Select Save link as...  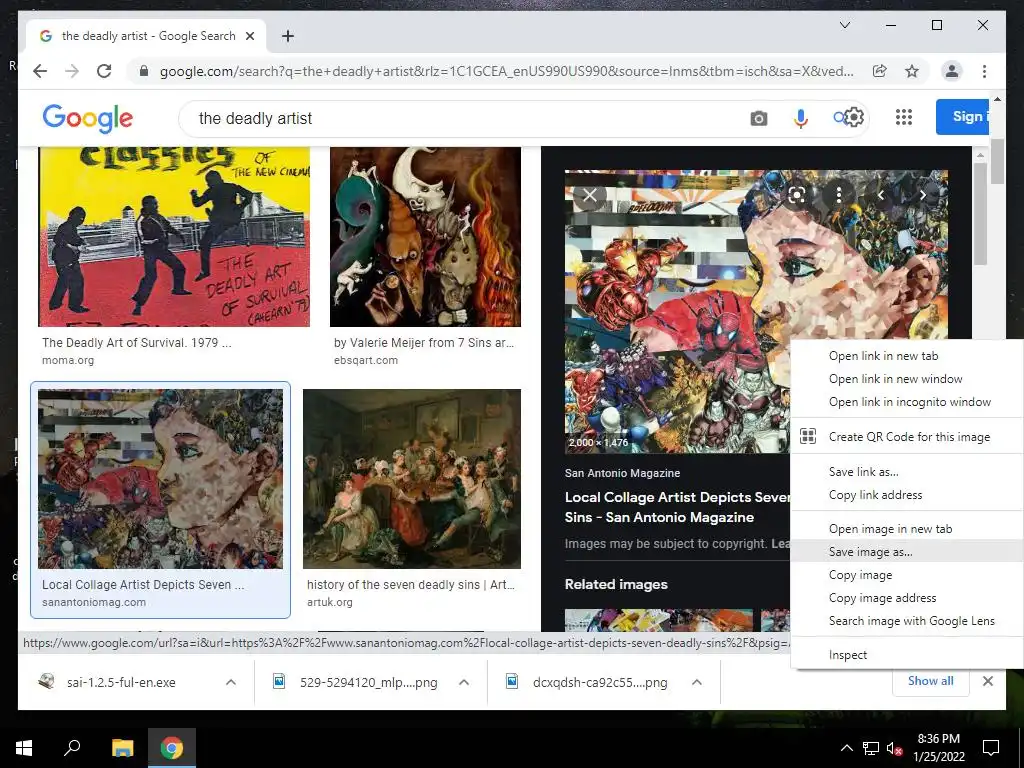906,472
